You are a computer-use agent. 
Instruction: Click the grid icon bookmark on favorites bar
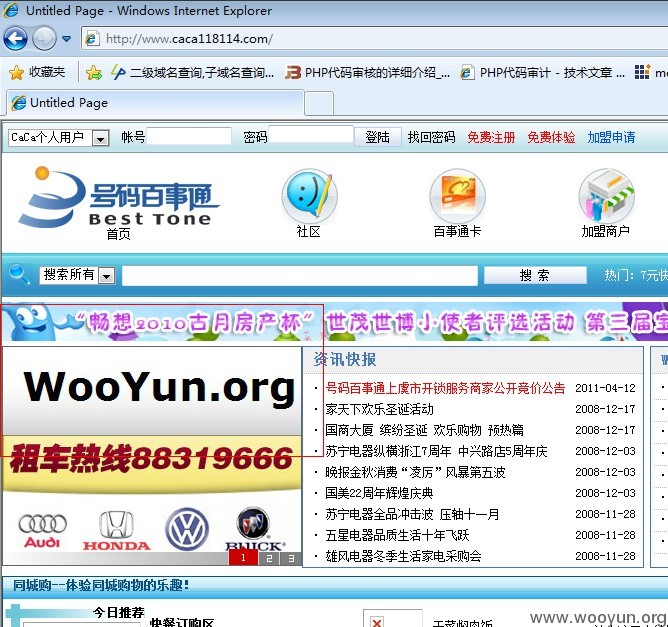coord(642,72)
